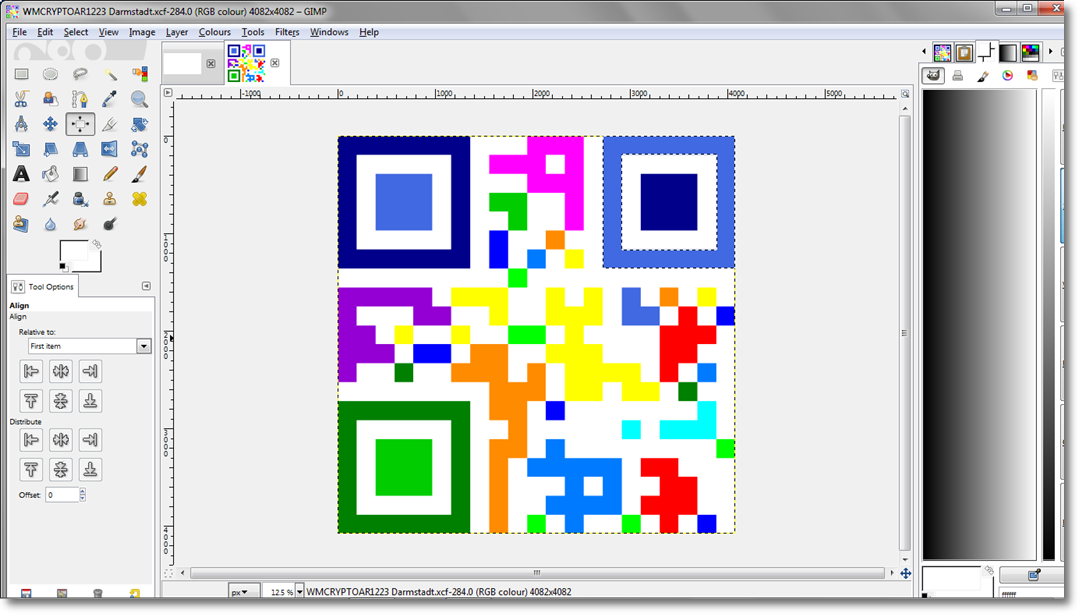1080x615 pixels.
Task: Select the Perspective Clone tool
Action: (x=21, y=224)
